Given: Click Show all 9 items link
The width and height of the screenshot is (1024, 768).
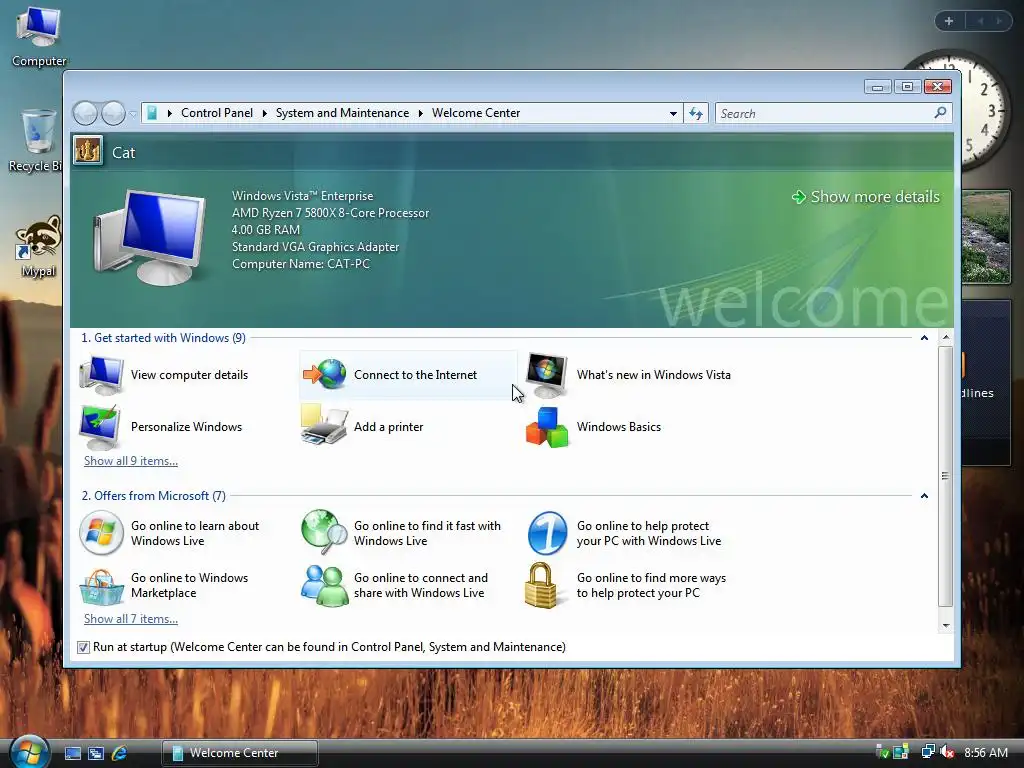Looking at the screenshot, I should [x=131, y=460].
